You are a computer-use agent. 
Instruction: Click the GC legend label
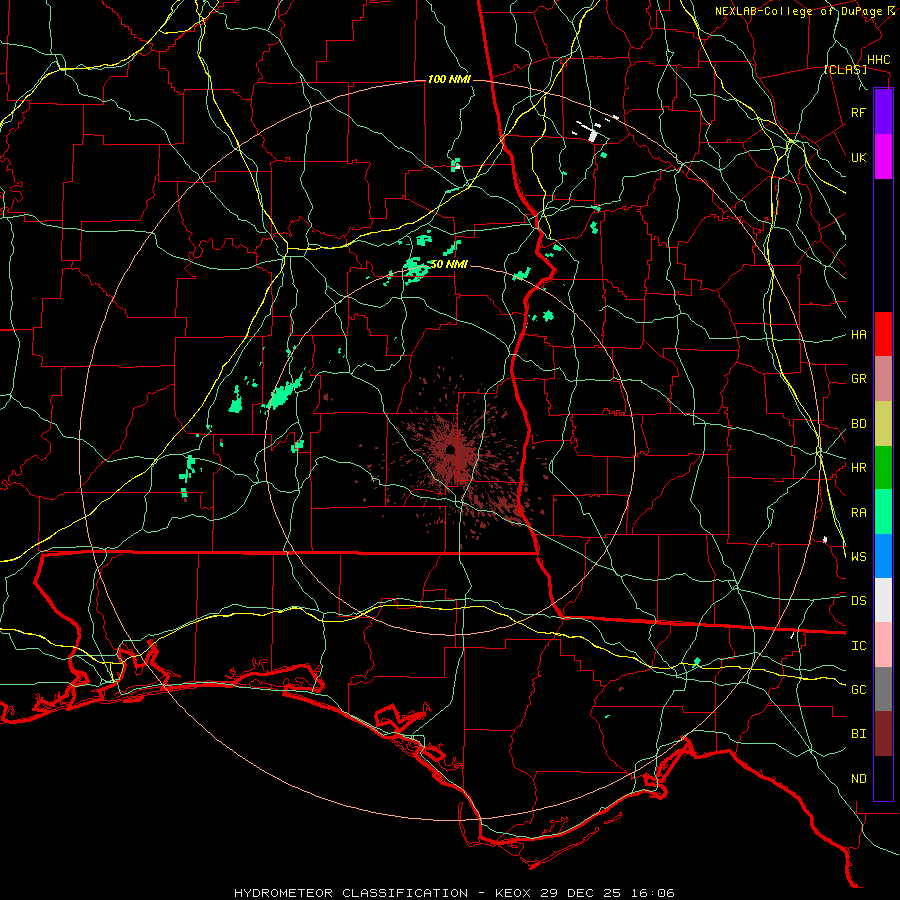[858, 689]
